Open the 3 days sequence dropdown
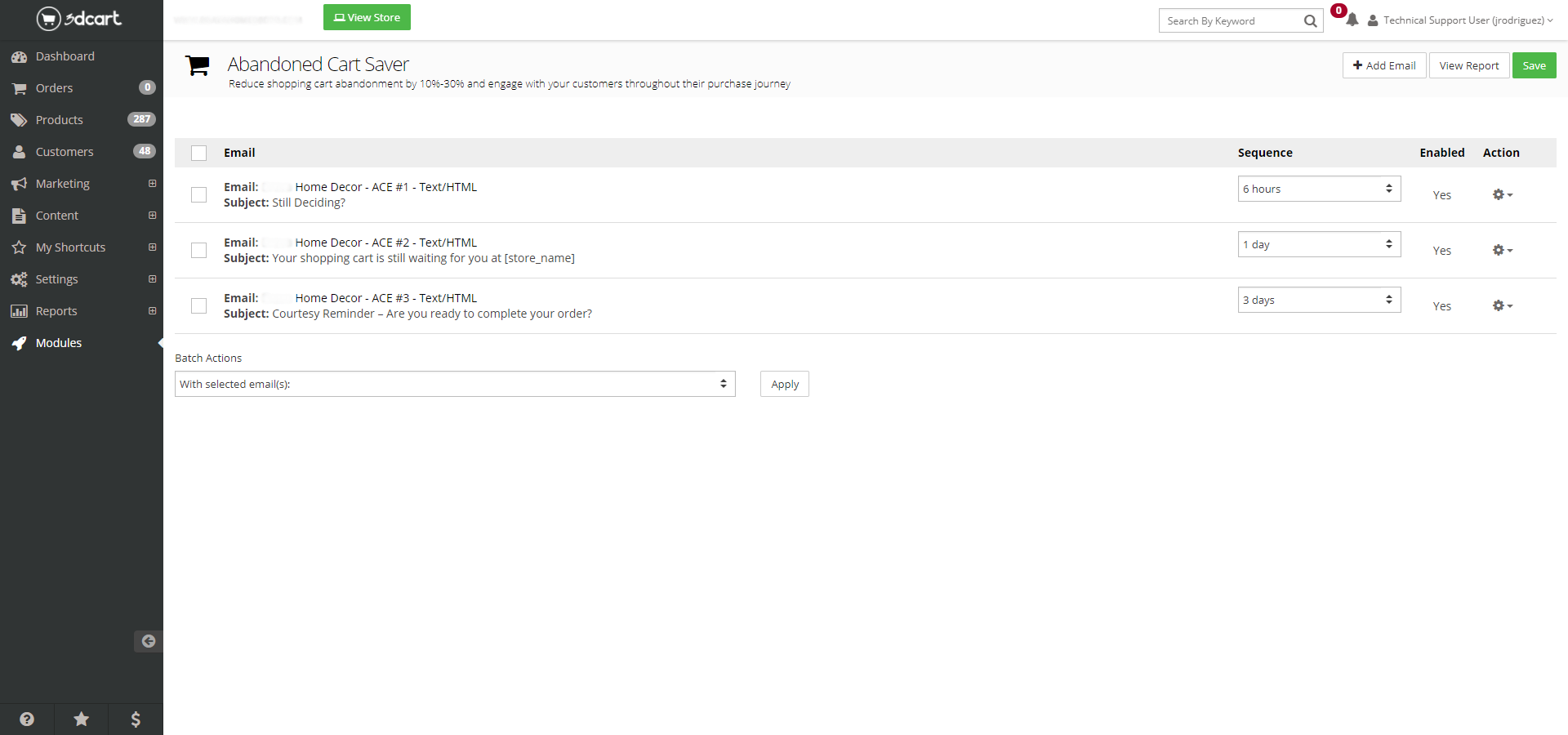The height and width of the screenshot is (735, 1568). [x=1318, y=300]
